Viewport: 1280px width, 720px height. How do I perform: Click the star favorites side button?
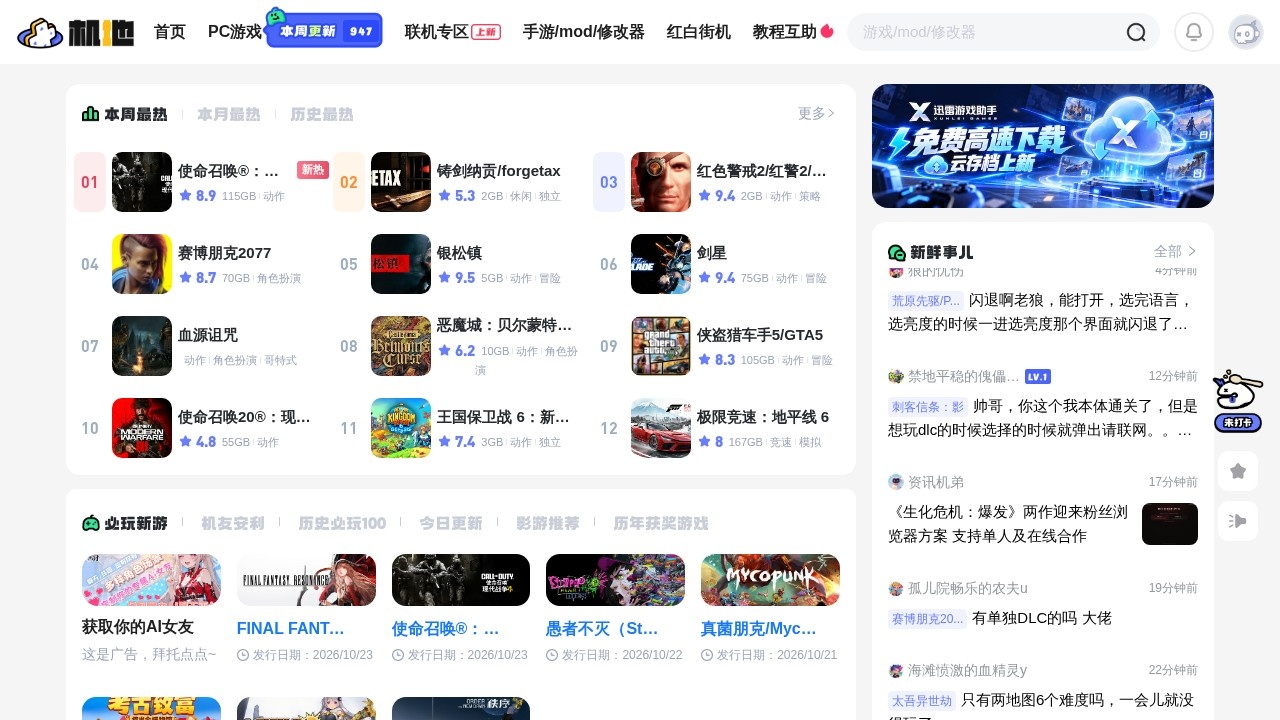(1238, 471)
